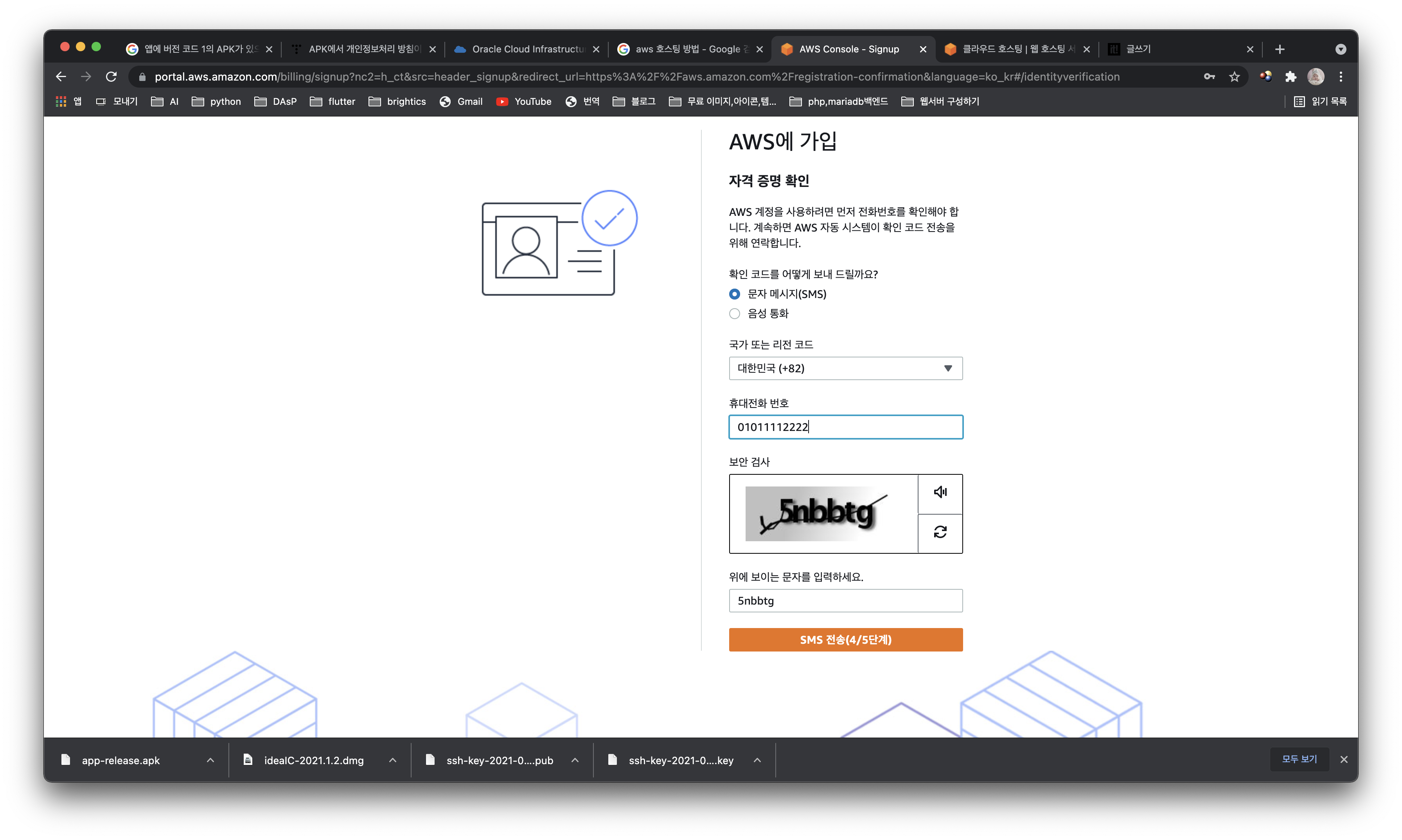The width and height of the screenshot is (1402, 840).
Task: Reload the current browser page
Action: click(x=111, y=76)
